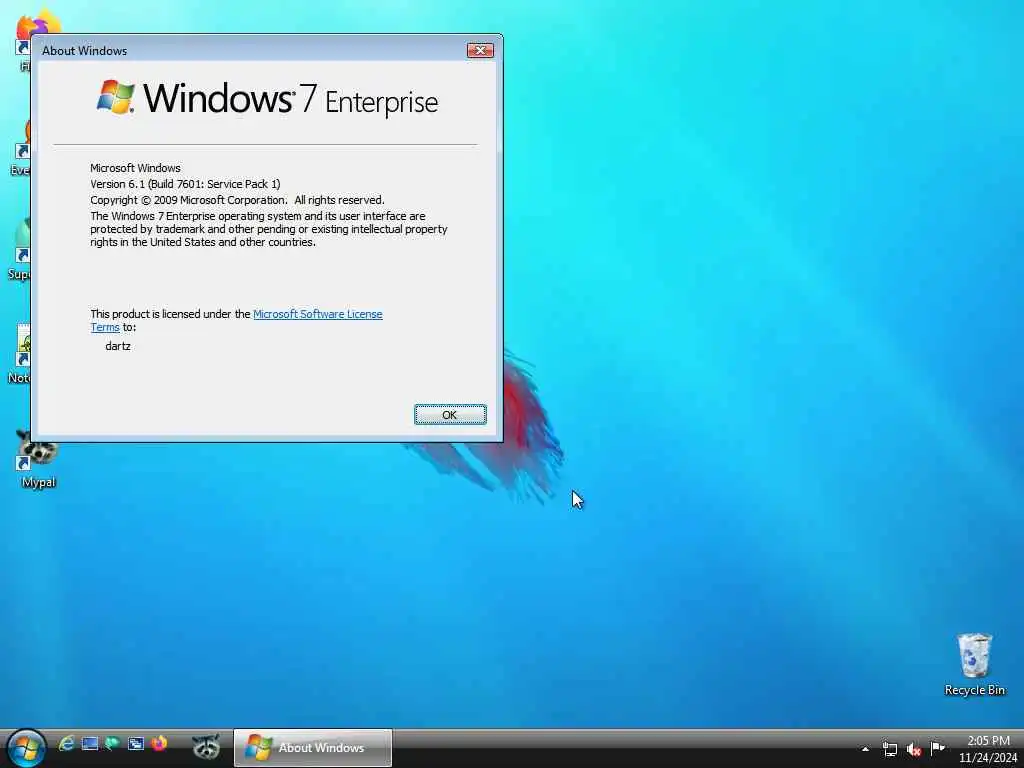Click the Version 6.1 Build 7601 line
Screen dimensions: 1024x768
pos(185,184)
